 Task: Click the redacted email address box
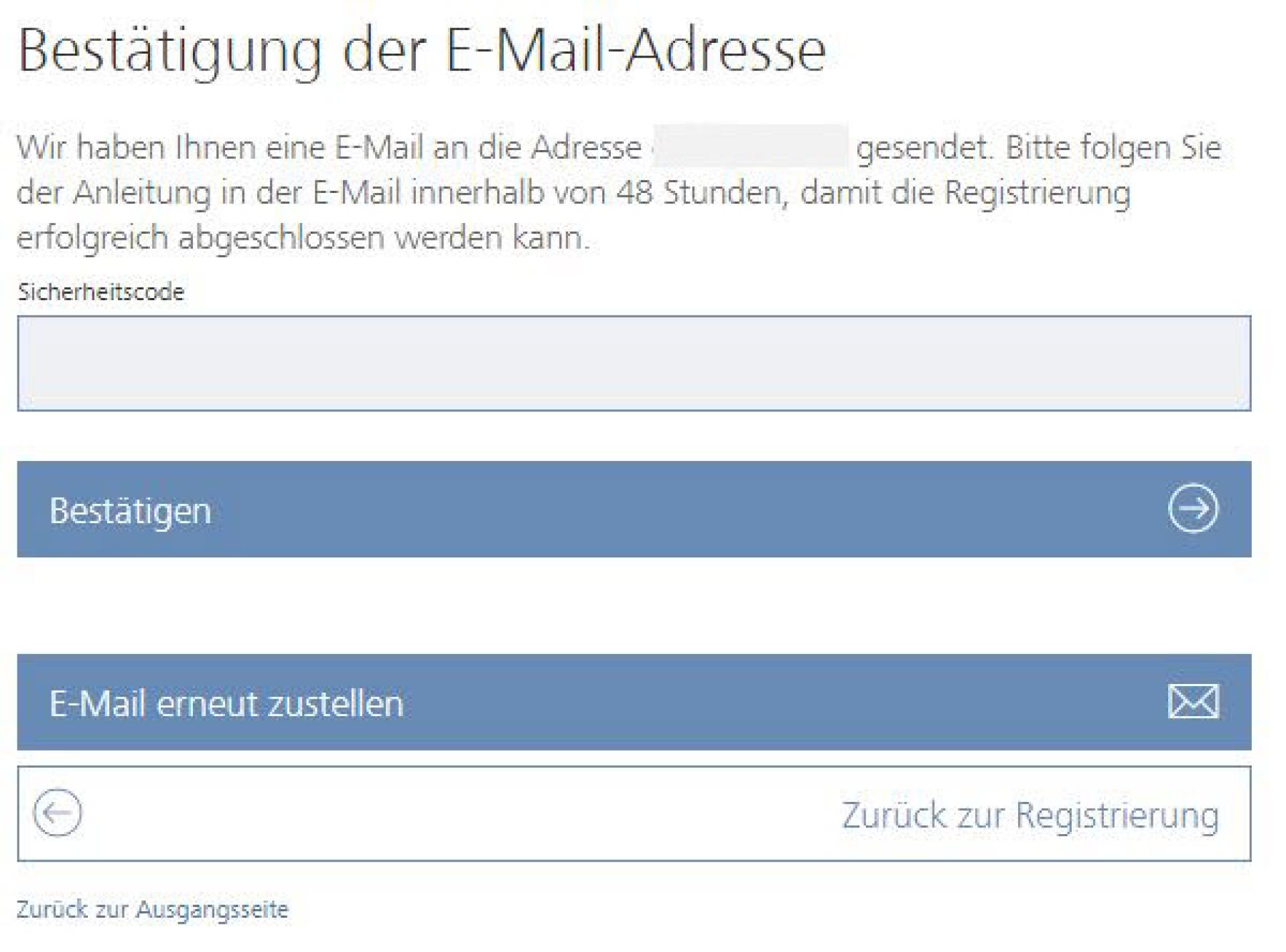[x=750, y=146]
